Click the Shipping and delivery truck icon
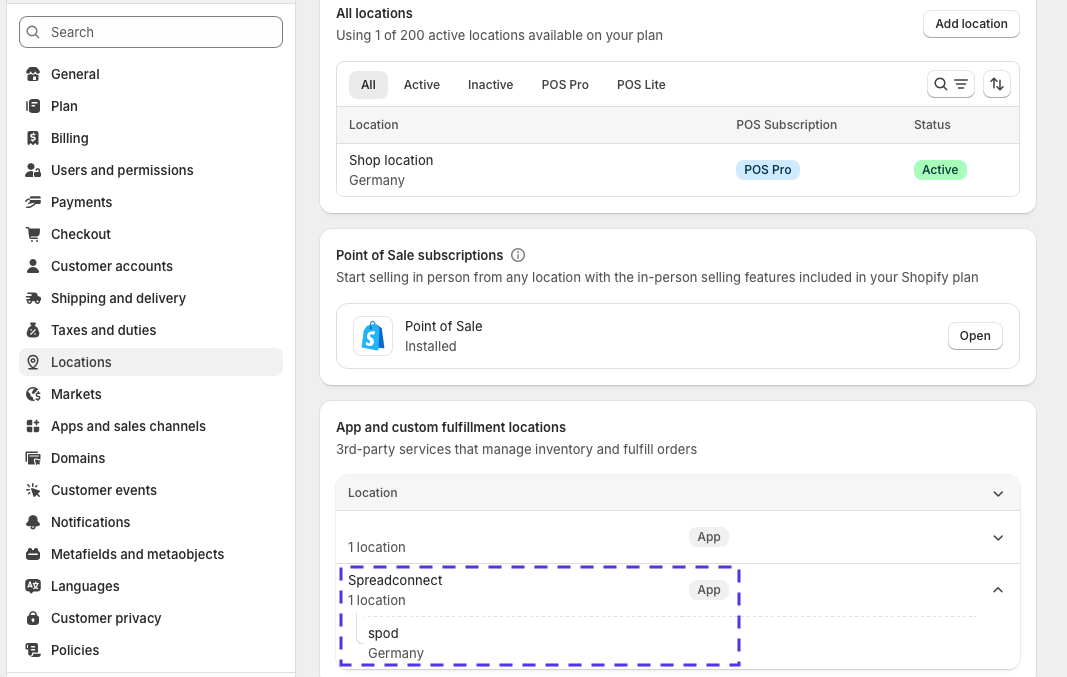The height and width of the screenshot is (677, 1067). 33,298
